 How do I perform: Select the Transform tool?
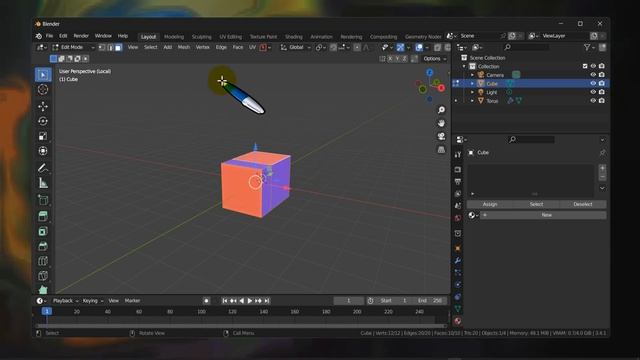coord(43,151)
